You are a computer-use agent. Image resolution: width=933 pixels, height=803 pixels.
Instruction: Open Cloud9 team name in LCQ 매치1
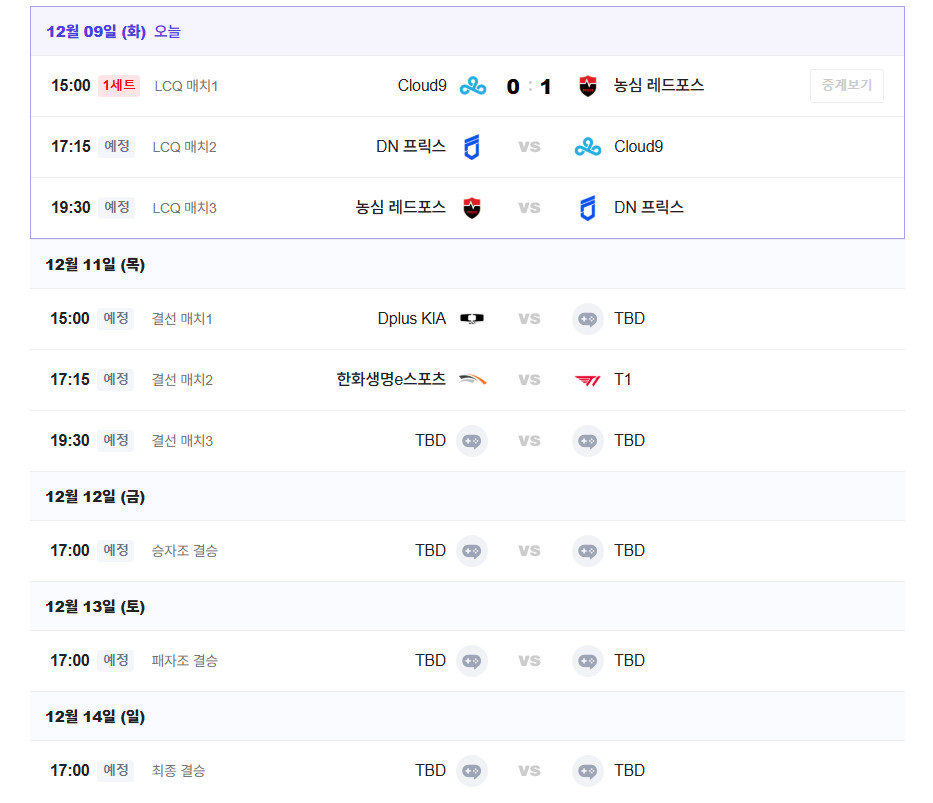[x=422, y=86]
